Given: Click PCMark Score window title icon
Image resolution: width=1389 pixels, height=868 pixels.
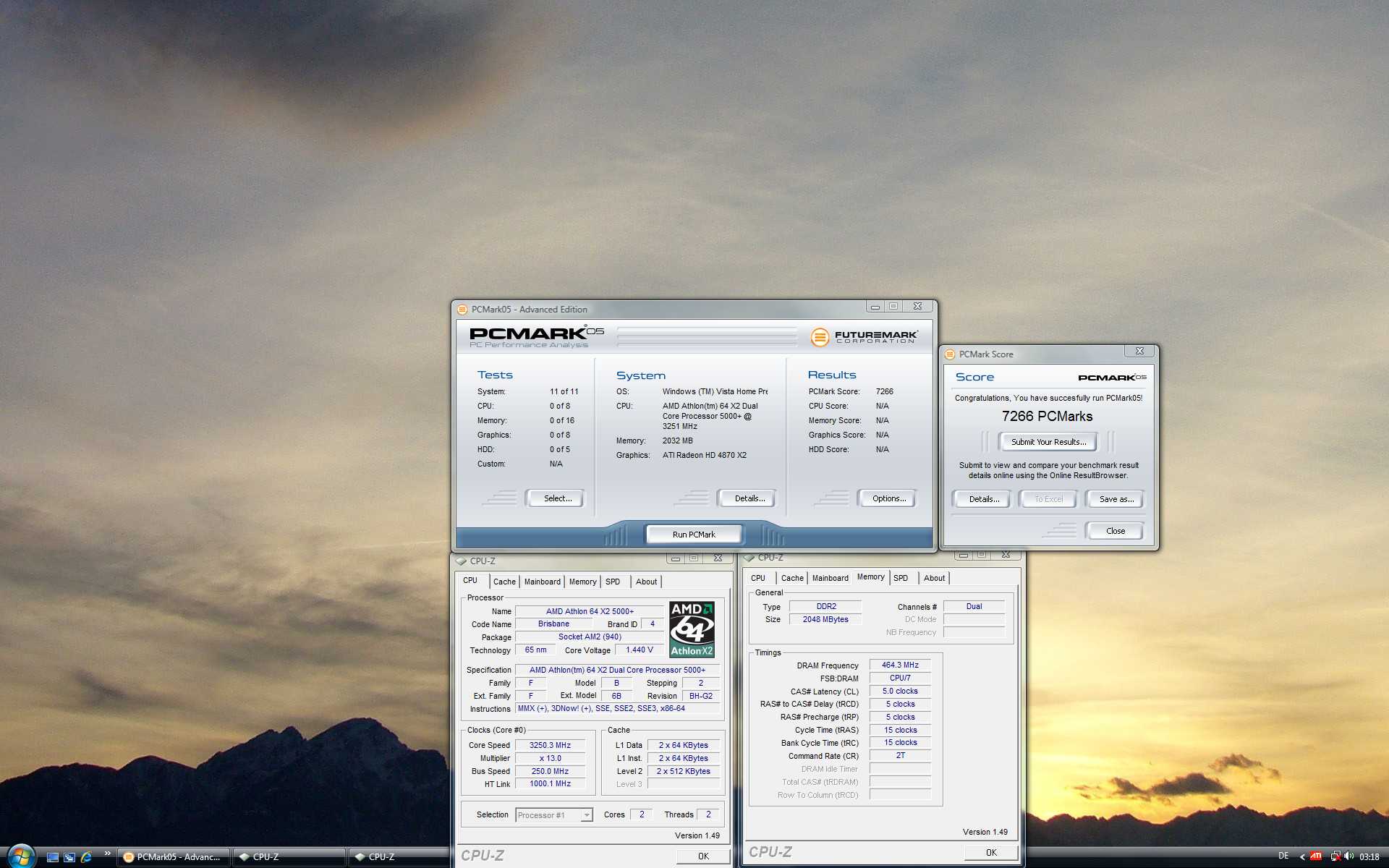Looking at the screenshot, I should (x=950, y=354).
